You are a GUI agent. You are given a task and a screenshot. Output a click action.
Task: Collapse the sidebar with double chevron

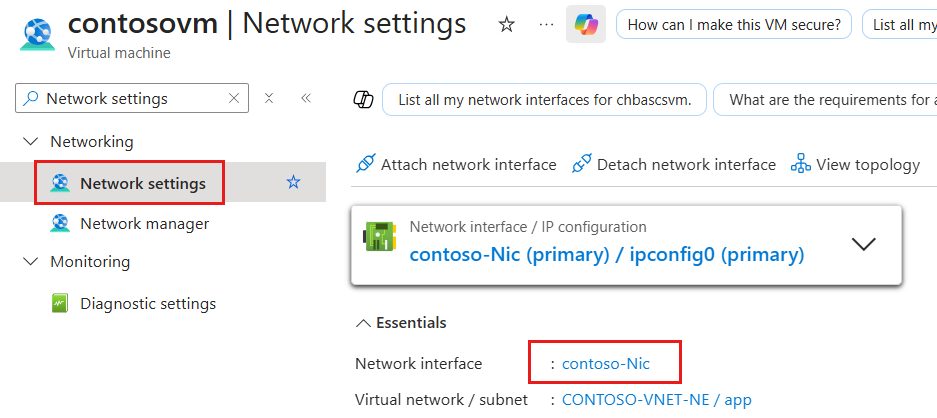tap(306, 98)
